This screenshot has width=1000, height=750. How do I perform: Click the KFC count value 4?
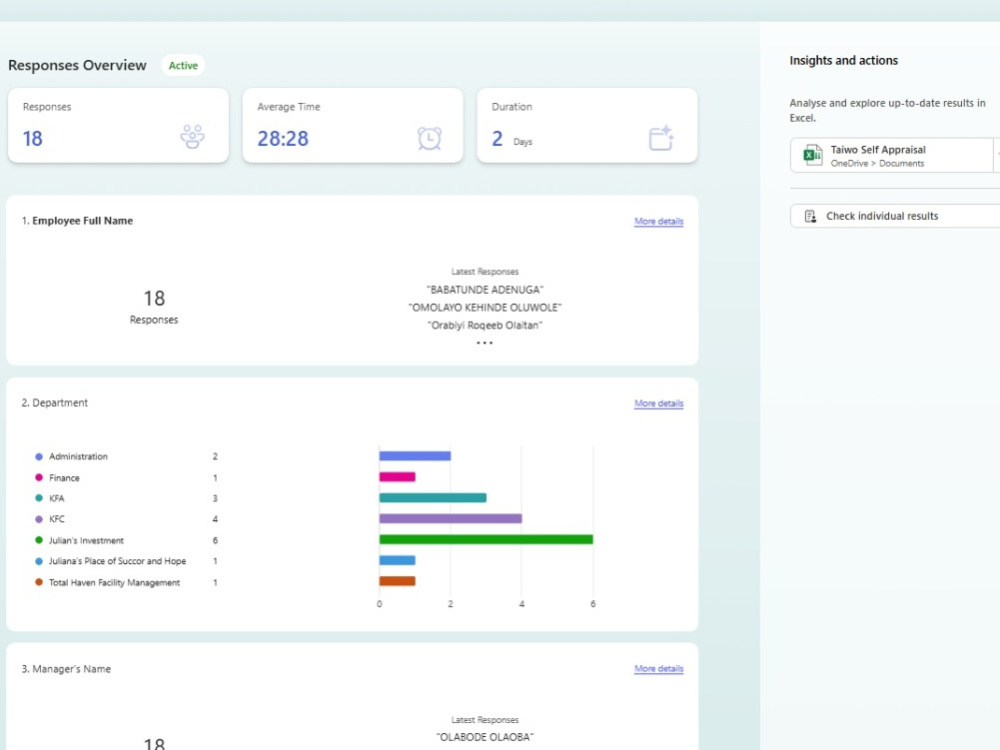pyautogui.click(x=215, y=519)
